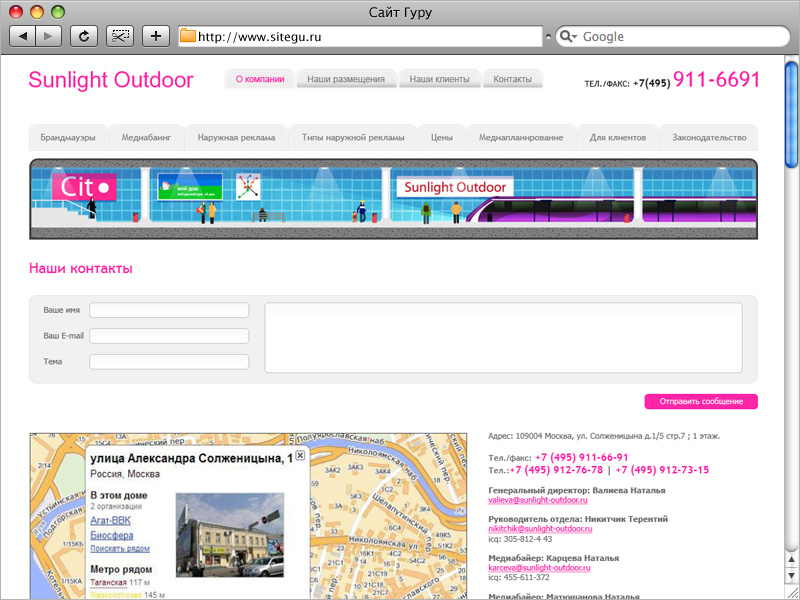Email nikitchik@sunlight-outdoor.ru link
This screenshot has width=800, height=600.
coord(540,529)
